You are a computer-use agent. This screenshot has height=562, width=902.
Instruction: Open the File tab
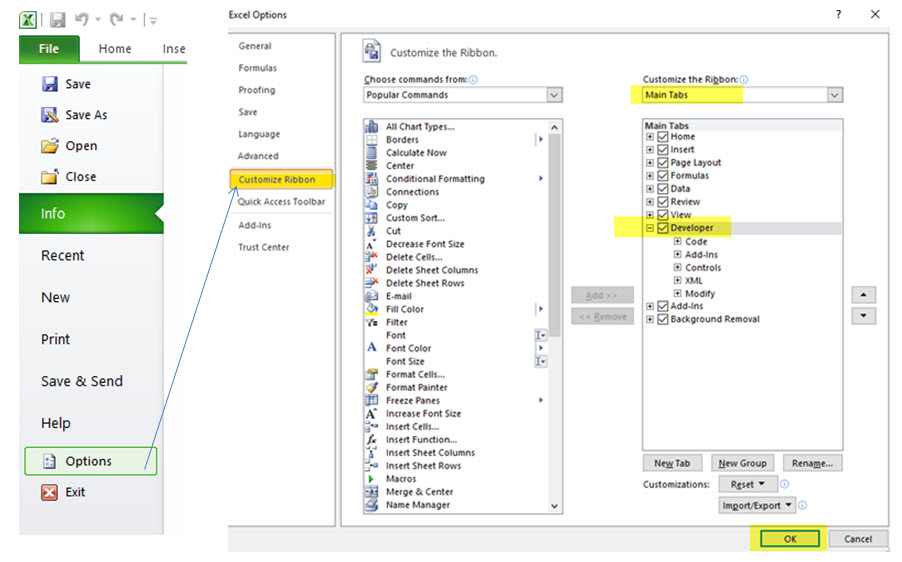pyautogui.click(x=49, y=49)
